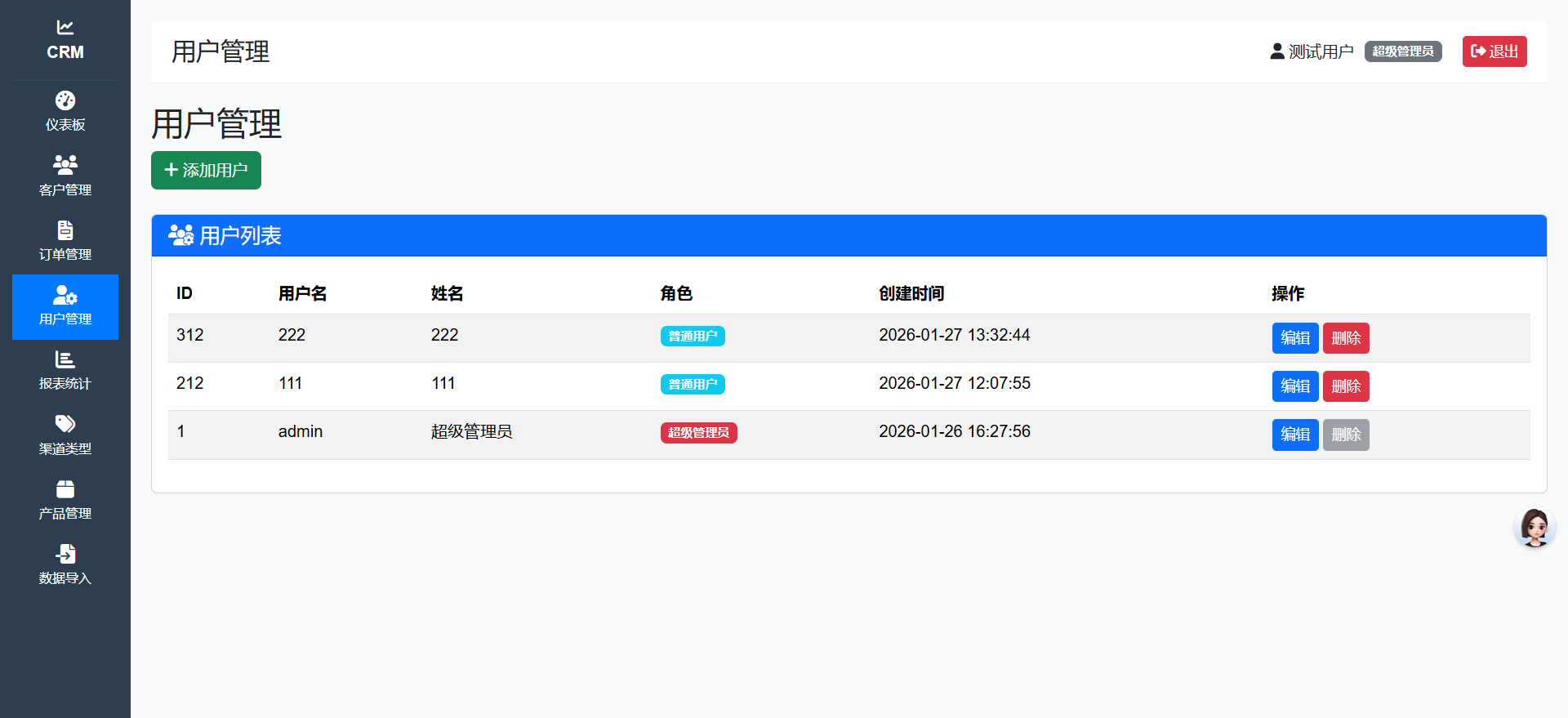Click the floating assistant avatar

pos(1534,528)
